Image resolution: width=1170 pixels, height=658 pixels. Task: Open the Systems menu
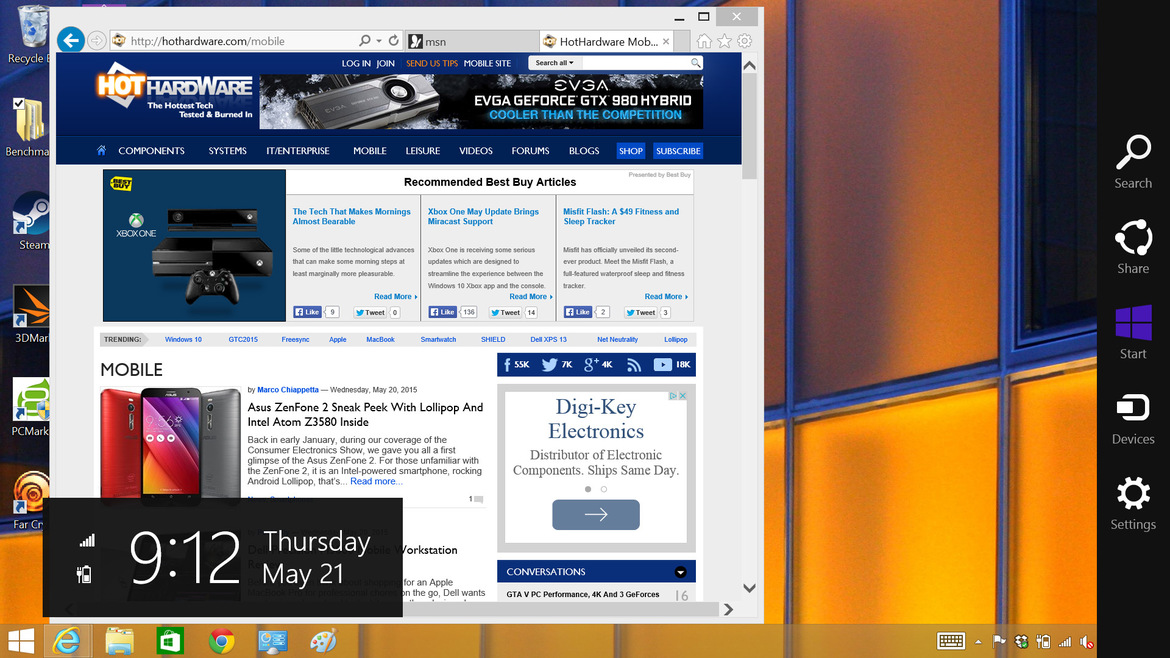coord(228,151)
